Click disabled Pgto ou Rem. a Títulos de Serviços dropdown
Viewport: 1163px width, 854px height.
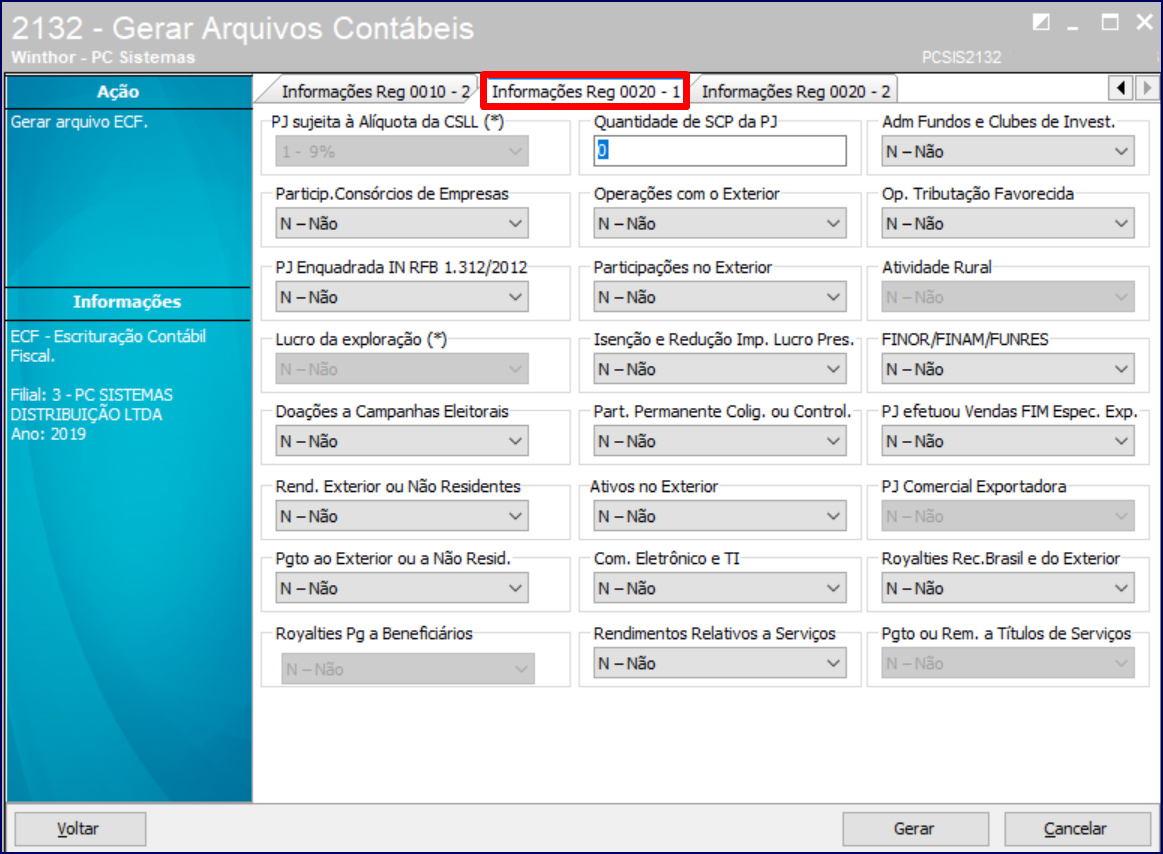click(x=1007, y=663)
